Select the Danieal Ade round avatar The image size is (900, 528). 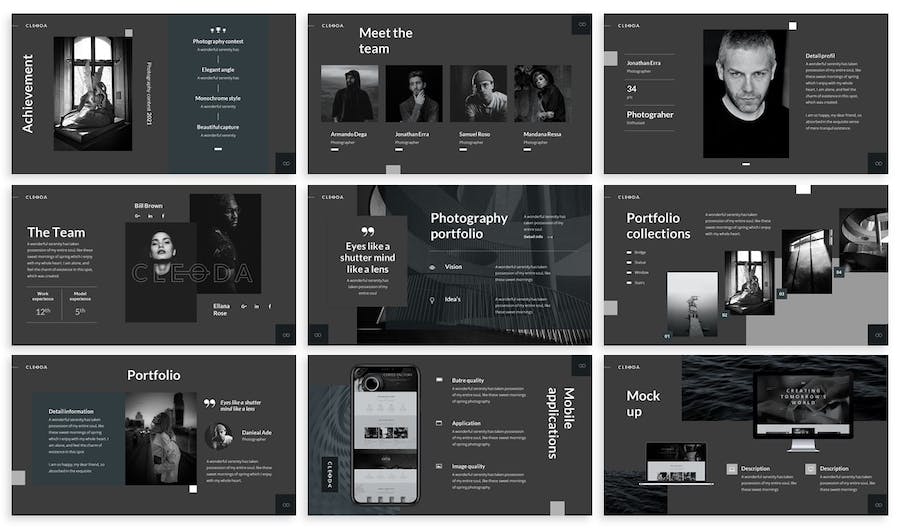tap(219, 436)
